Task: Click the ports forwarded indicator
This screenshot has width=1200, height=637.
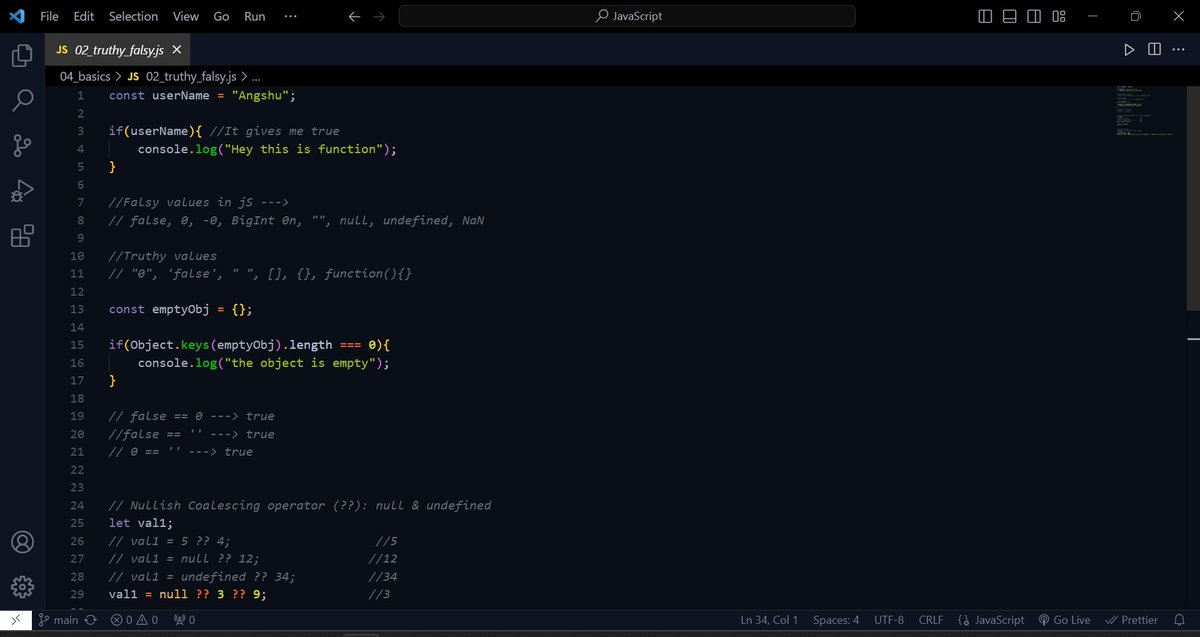Action: coord(184,620)
